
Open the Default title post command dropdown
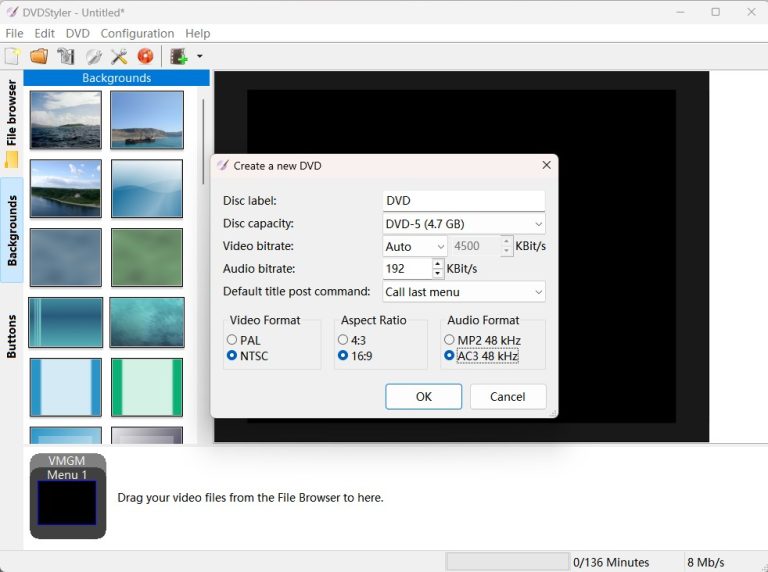(464, 292)
